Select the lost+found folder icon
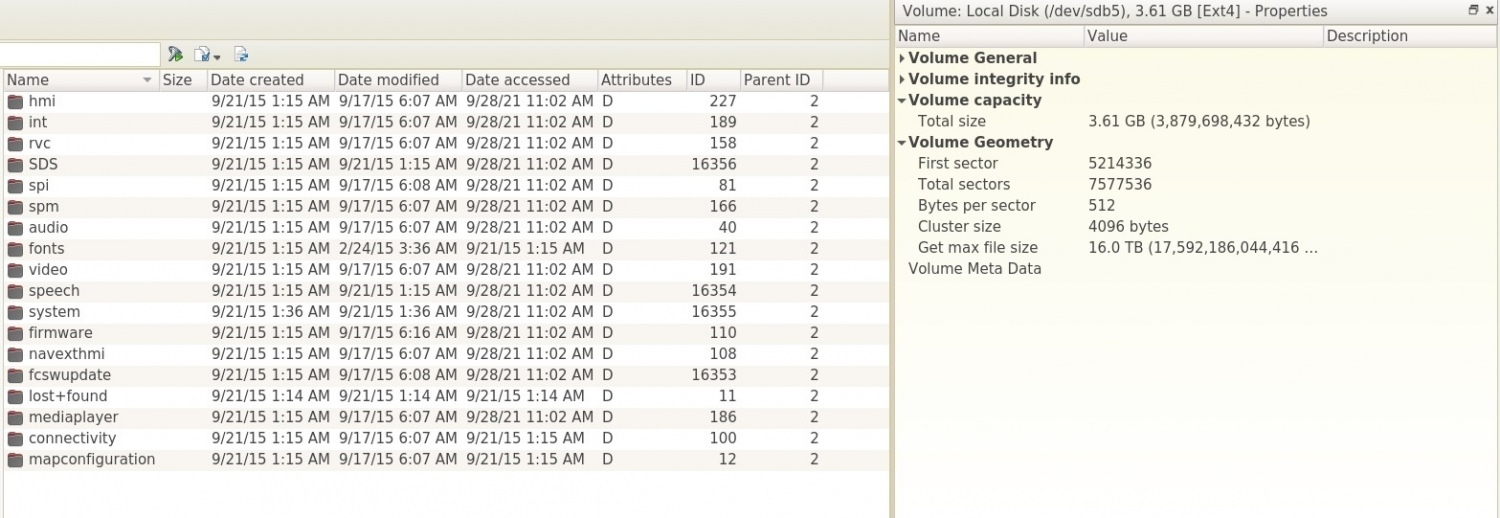Viewport: 1500px width, 518px height. pos(15,396)
